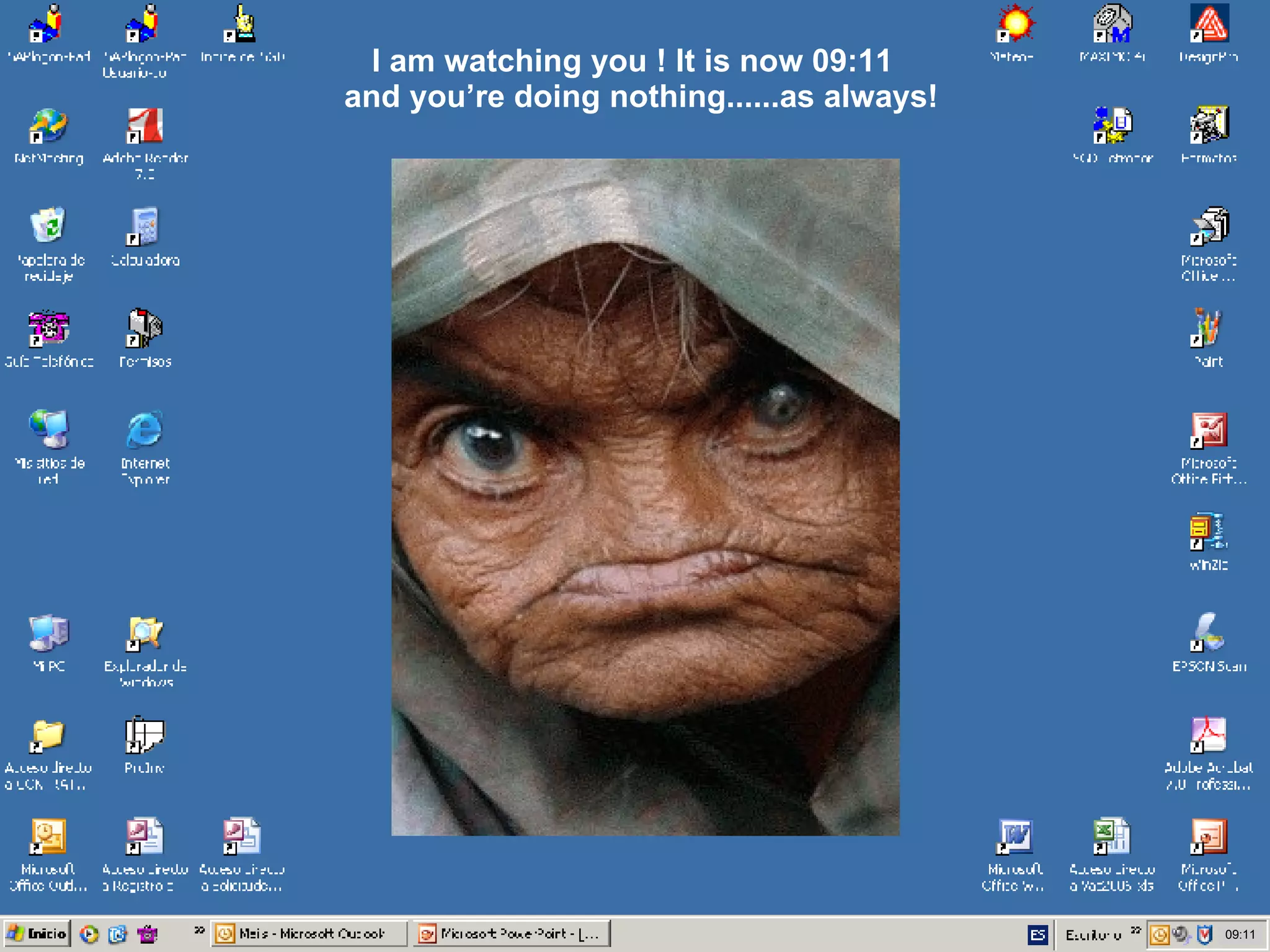Screen dimensions: 1270x952
Task: Click the 09:11 taskbar clock
Action: tap(1240, 934)
